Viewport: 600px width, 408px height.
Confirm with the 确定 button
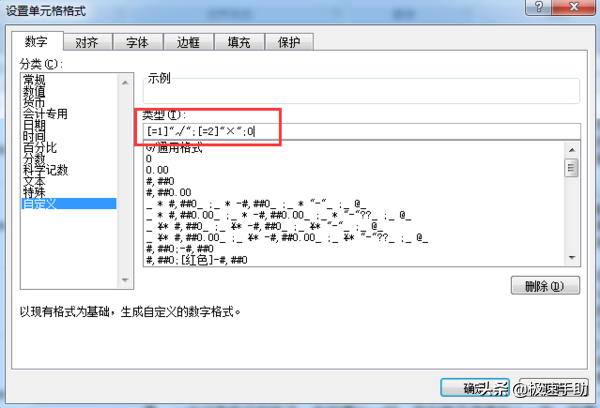[474, 388]
